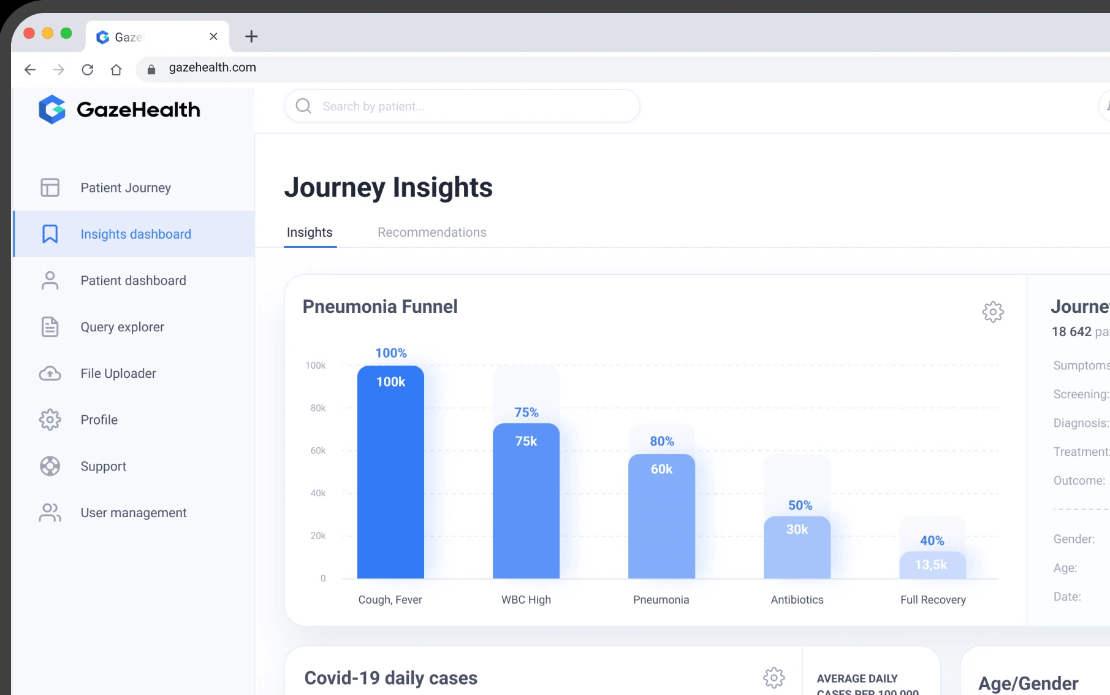Open Profile menu item

[x=134, y=420]
